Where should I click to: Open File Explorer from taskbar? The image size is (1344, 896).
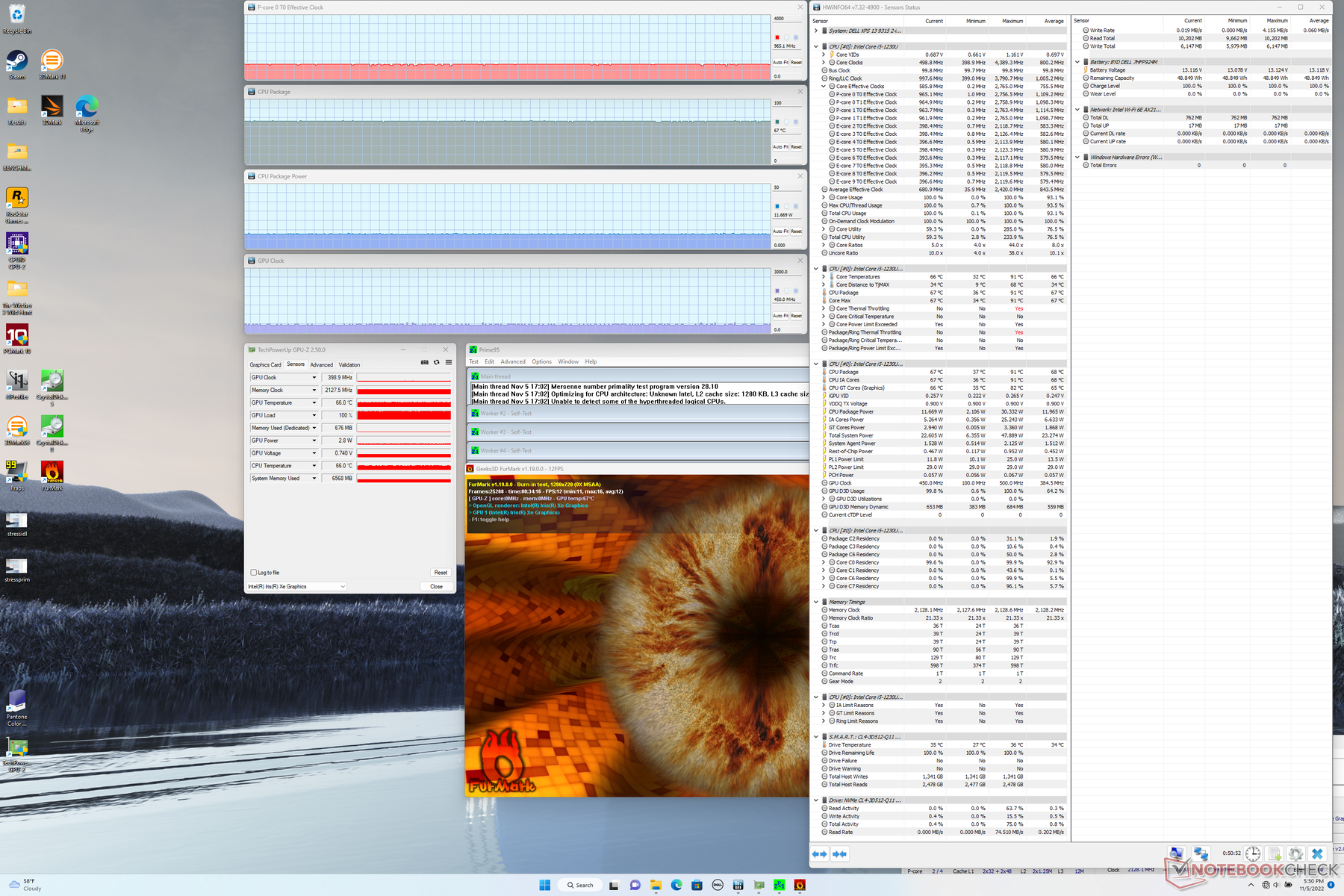coord(656,885)
